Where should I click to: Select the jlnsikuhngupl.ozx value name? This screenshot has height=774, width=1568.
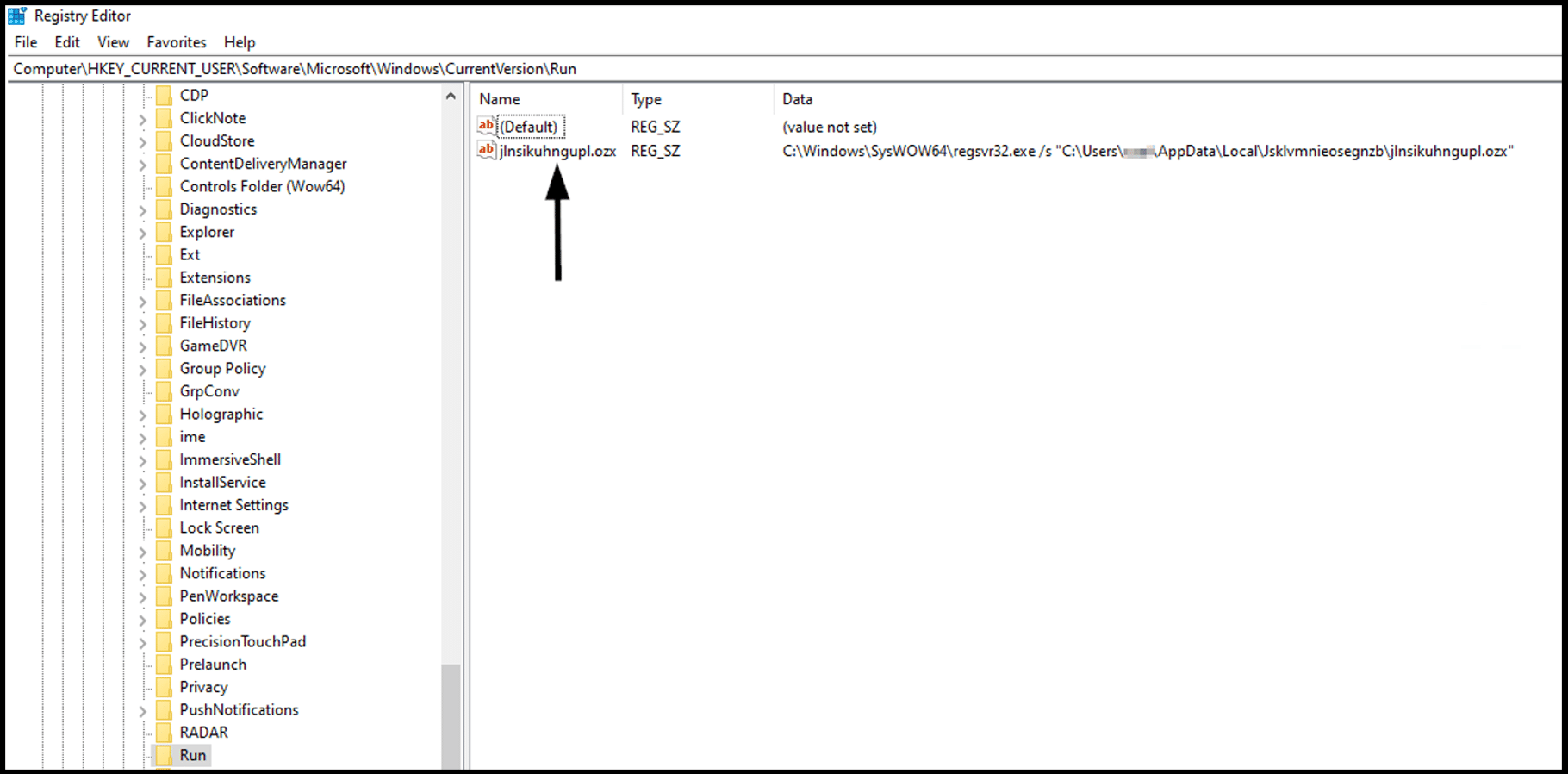pyautogui.click(x=557, y=151)
